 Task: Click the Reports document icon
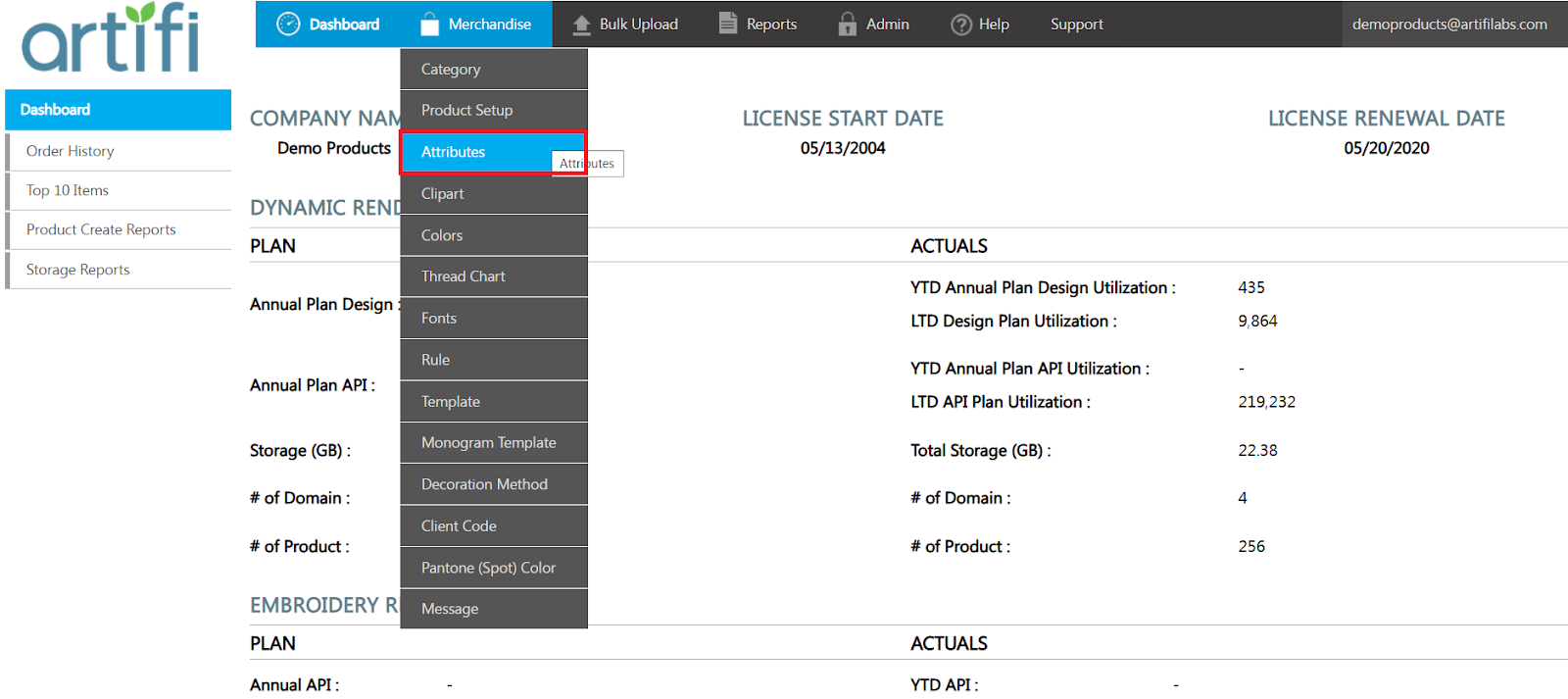pos(727,24)
